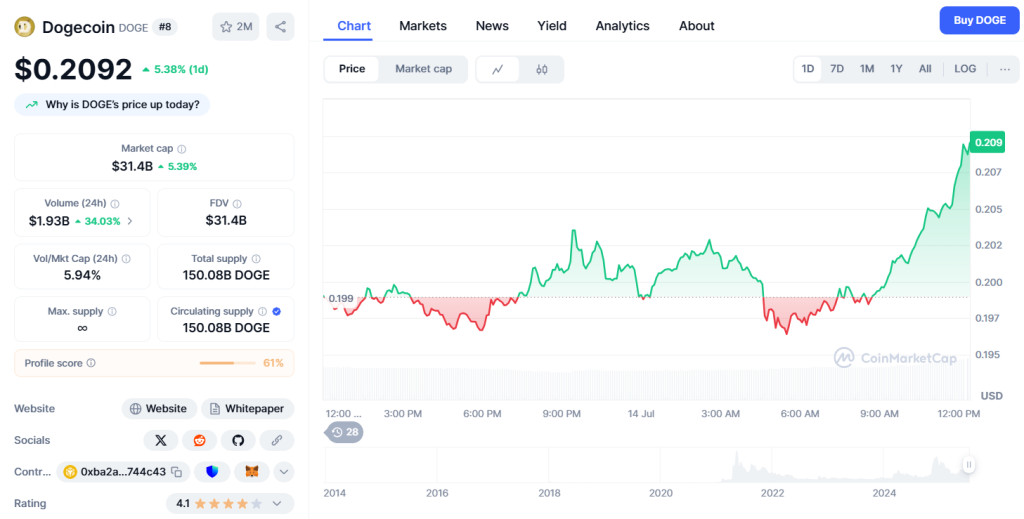Switch to line chart view icon
This screenshot has width=1024, height=519.
498,69
